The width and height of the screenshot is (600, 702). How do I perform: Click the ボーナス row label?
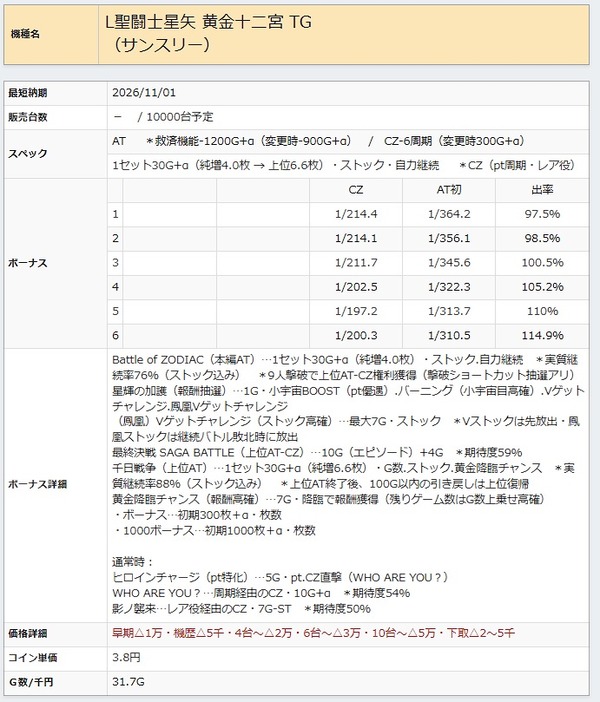click(x=28, y=263)
